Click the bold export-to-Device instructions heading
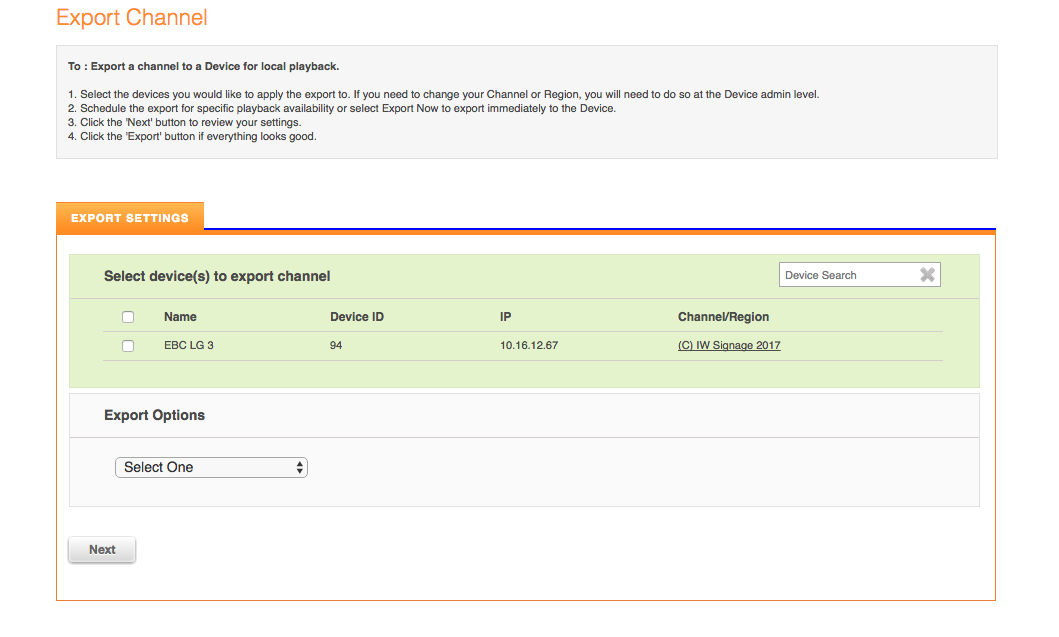 point(203,67)
